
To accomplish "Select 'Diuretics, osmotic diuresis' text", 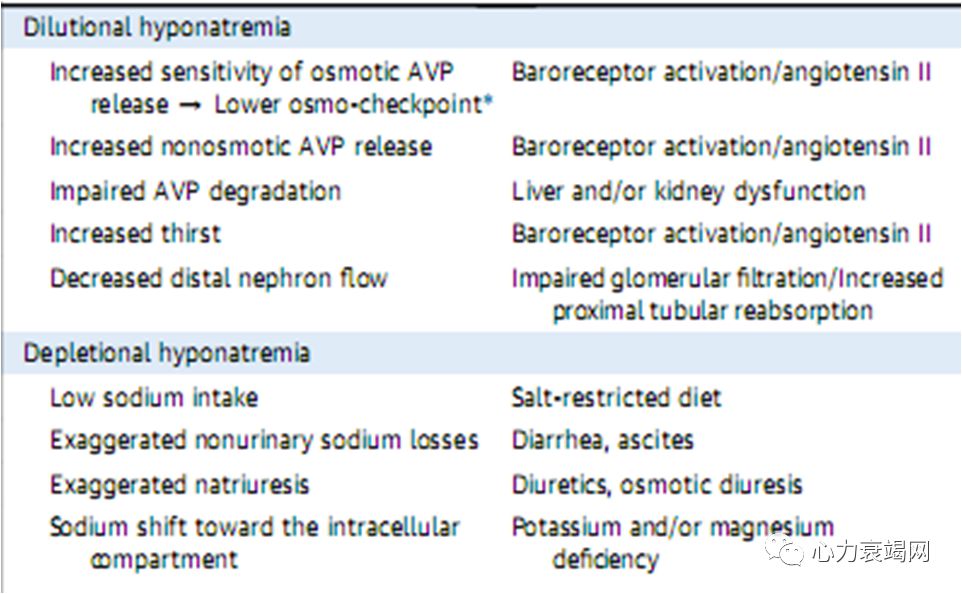I will point(657,485).
